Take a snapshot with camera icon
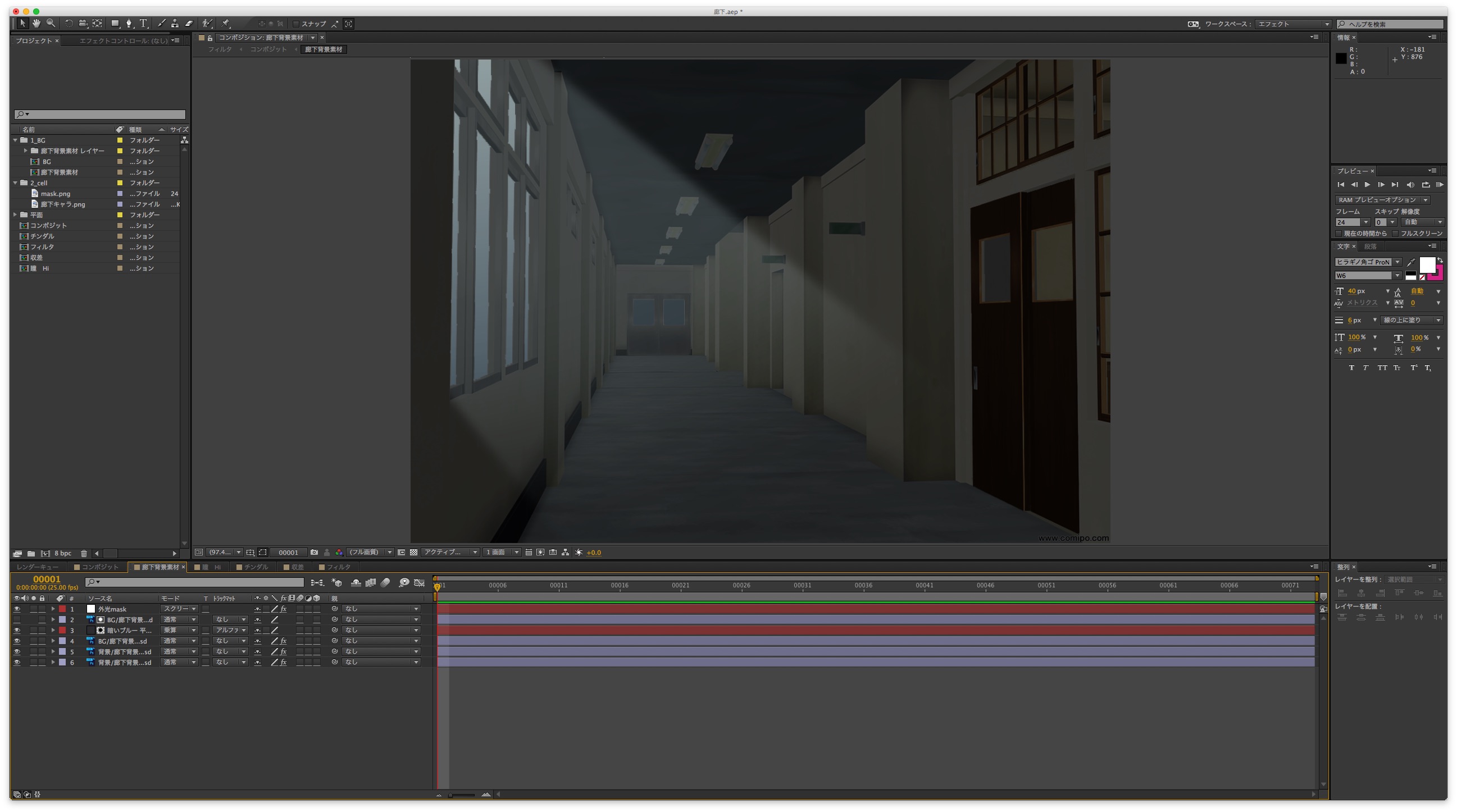The width and height of the screenshot is (1457, 812). point(314,553)
